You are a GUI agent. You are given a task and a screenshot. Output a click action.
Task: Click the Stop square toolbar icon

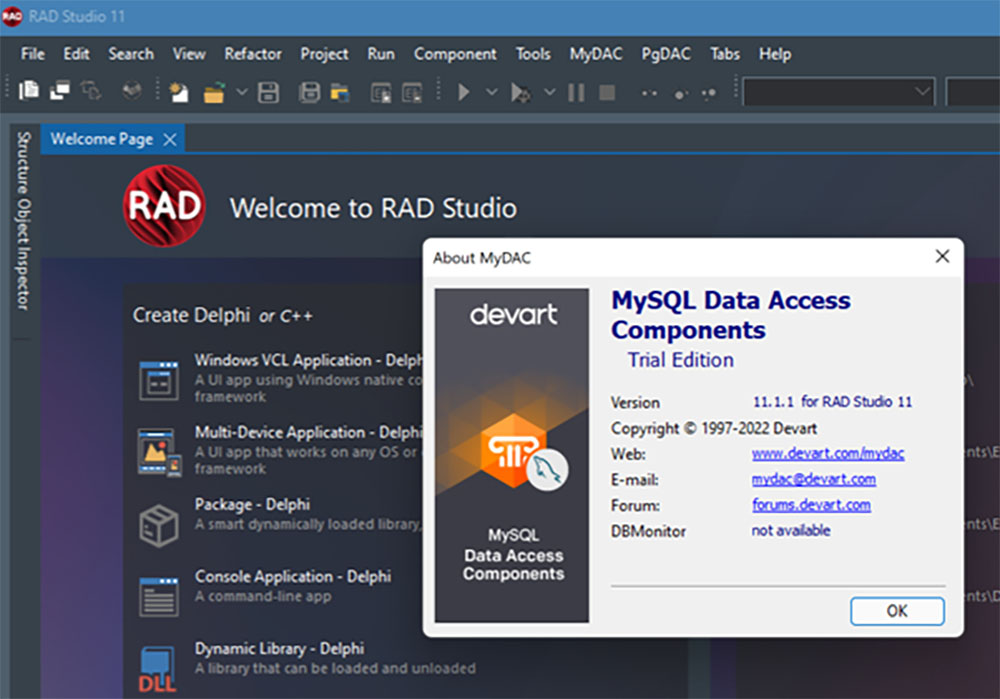[607, 92]
